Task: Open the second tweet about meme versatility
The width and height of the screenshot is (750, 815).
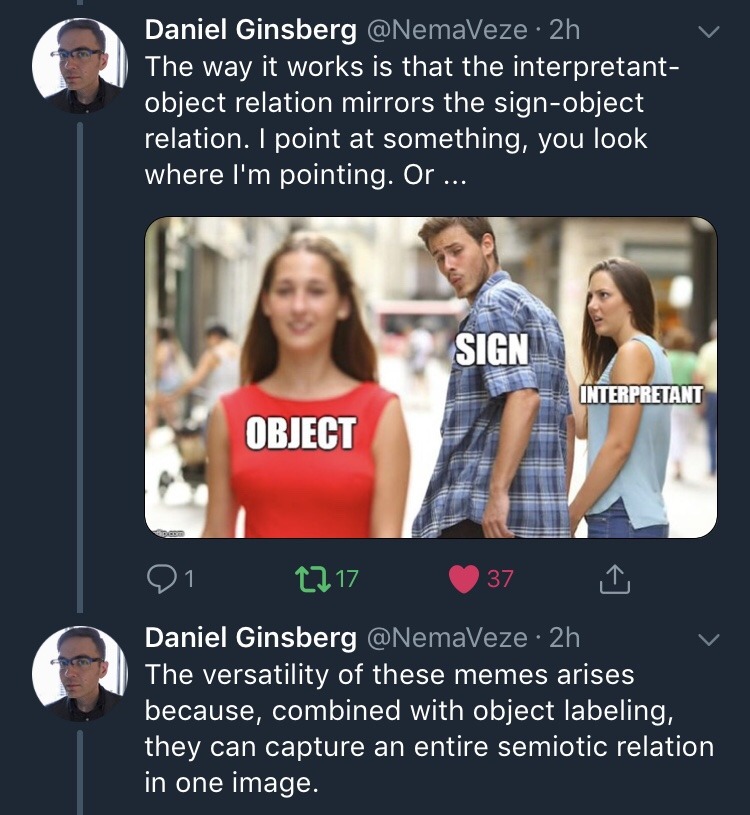Action: (x=428, y=728)
